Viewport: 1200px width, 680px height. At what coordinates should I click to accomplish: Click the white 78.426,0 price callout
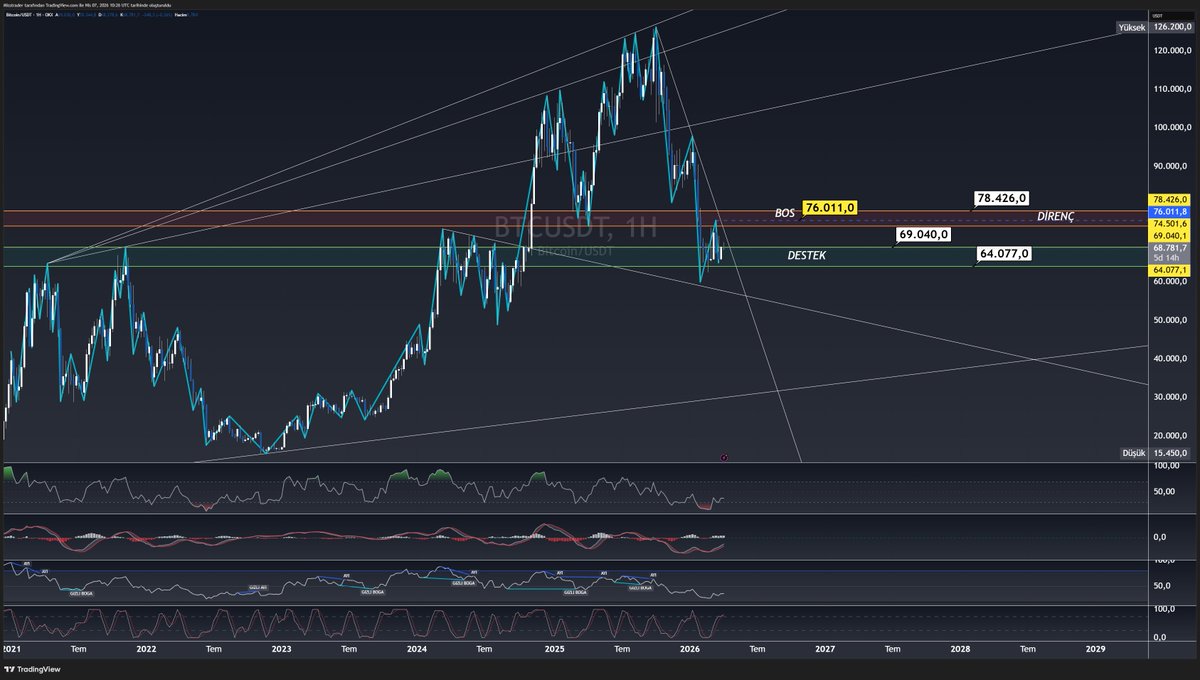pos(1002,198)
